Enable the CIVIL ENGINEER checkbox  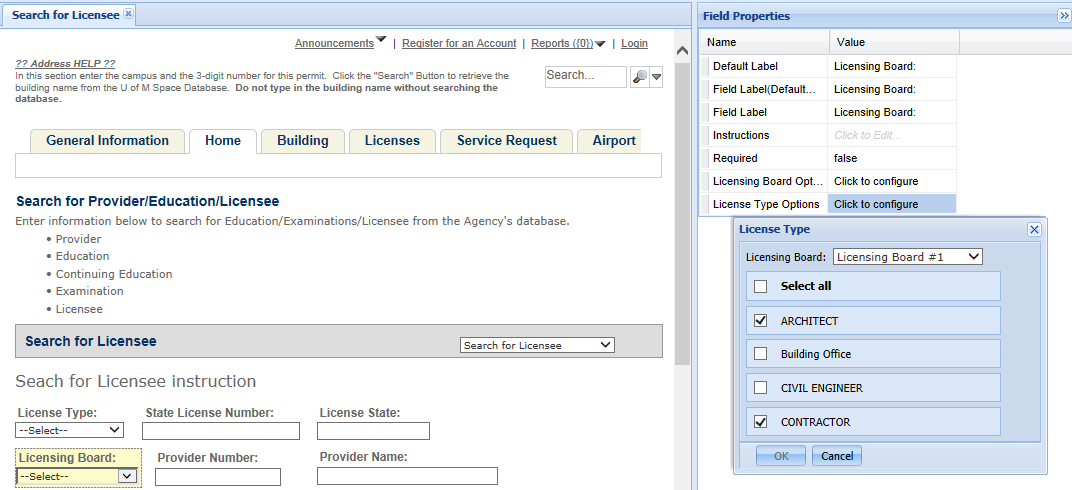(761, 388)
